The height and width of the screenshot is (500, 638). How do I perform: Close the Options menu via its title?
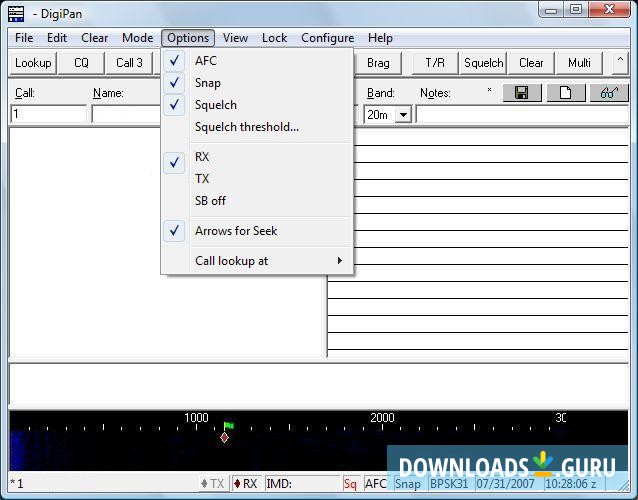tap(188, 38)
